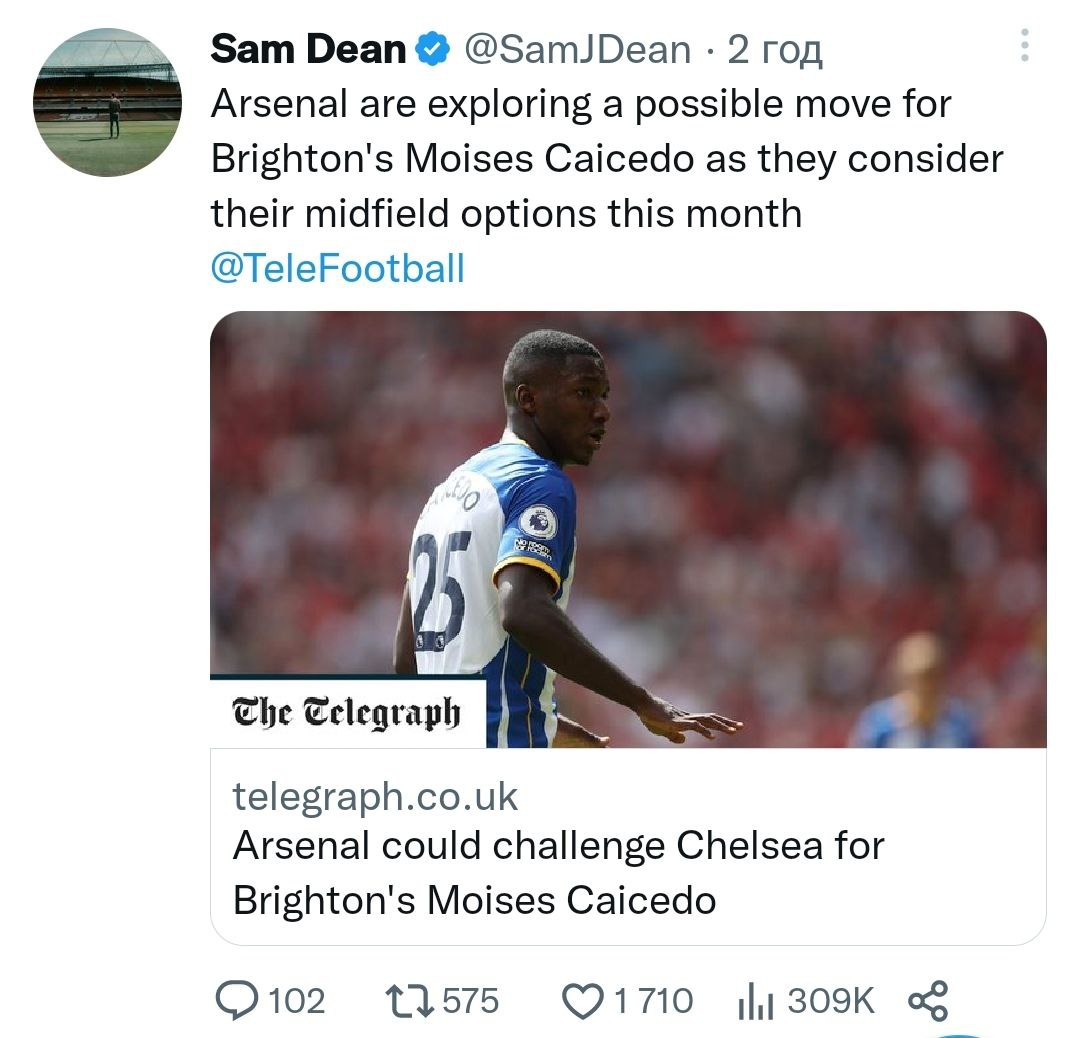Open the Caicedo article preview image
1080x1038 pixels.
(628, 528)
